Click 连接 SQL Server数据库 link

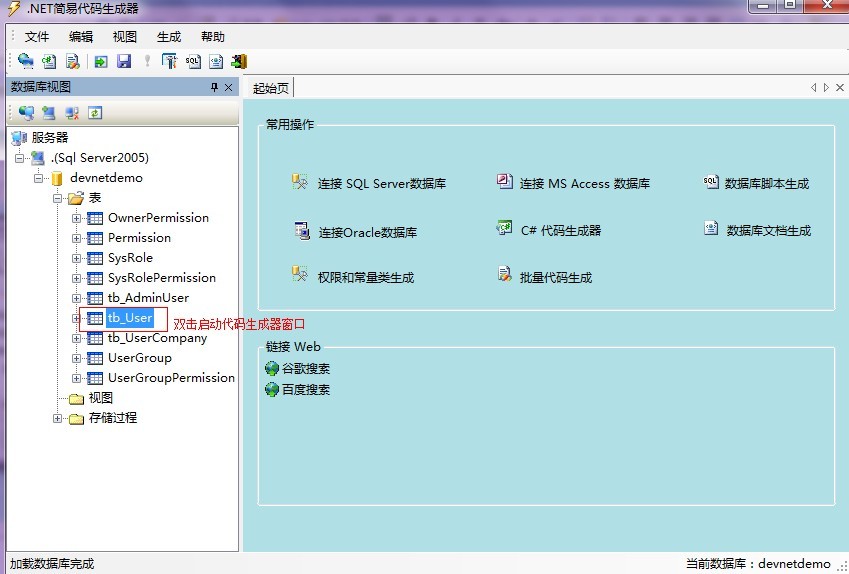tap(381, 184)
